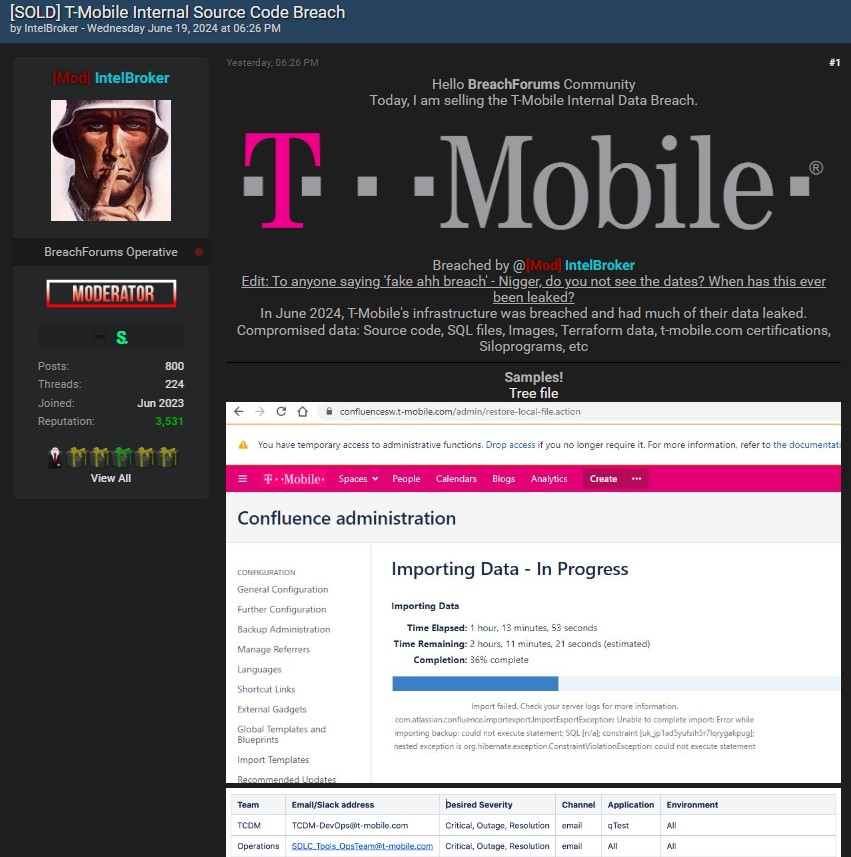
Task: Click the browser forward arrow
Action: 258,412
